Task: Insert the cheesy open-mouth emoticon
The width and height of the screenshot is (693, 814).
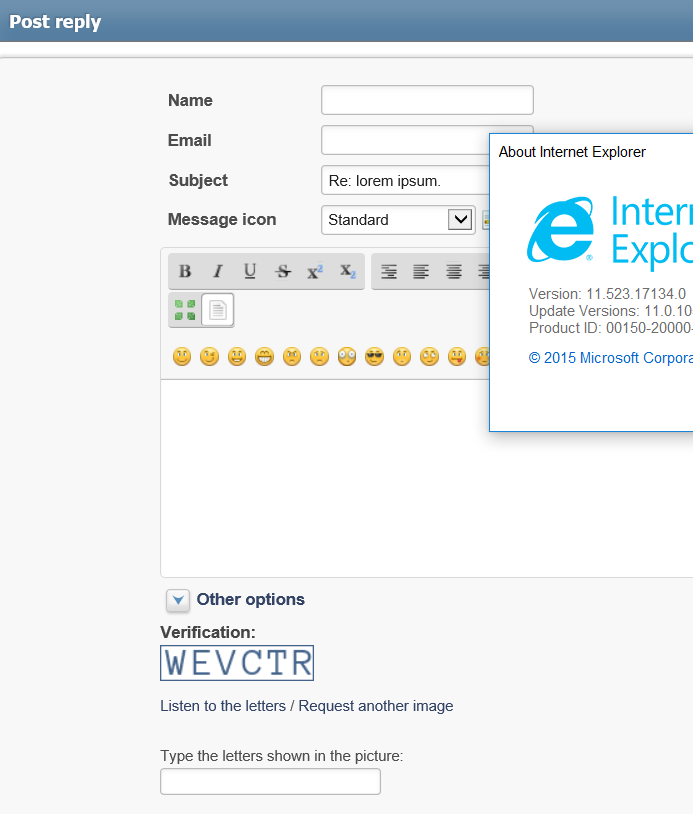Action: pos(237,357)
